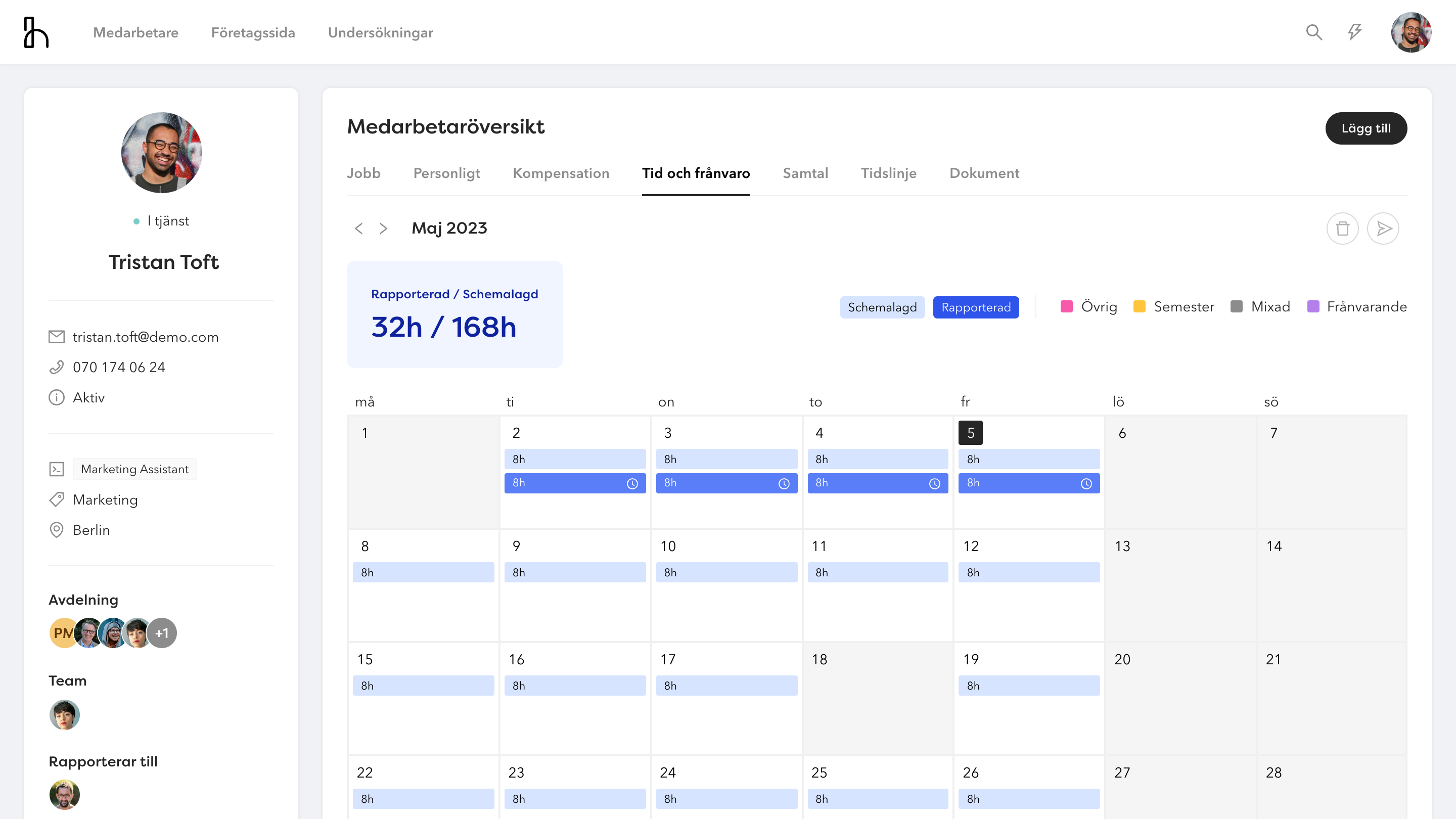
Task: Click the trash delete icon
Action: [1342, 229]
